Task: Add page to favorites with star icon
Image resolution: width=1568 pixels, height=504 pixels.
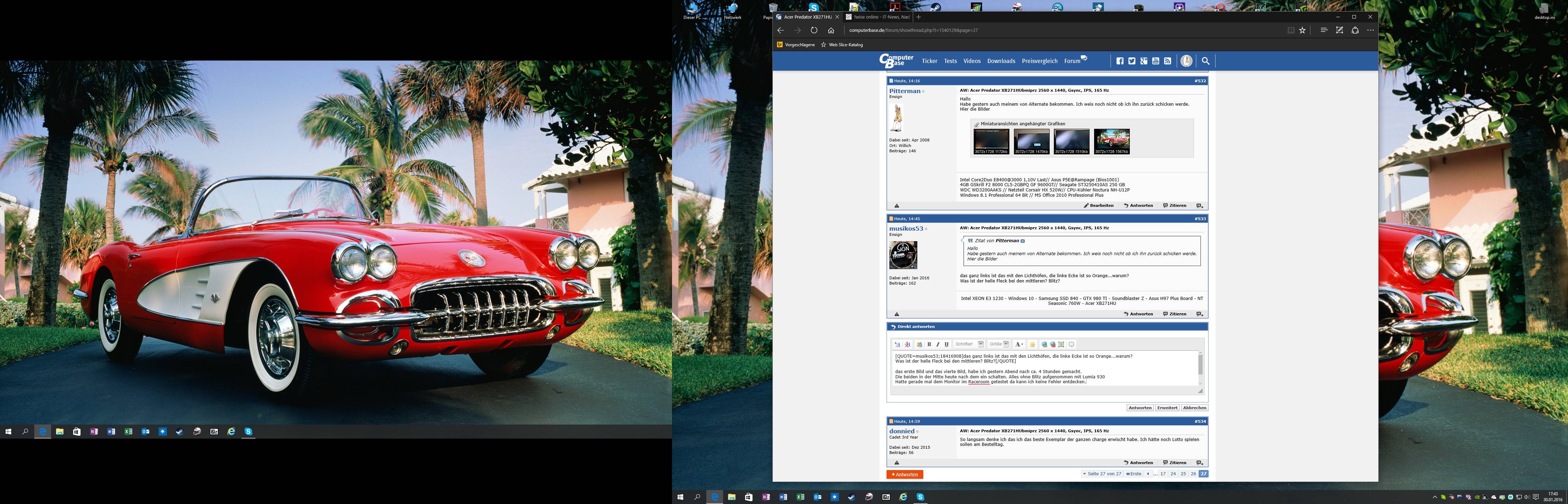Action: pyautogui.click(x=1303, y=30)
